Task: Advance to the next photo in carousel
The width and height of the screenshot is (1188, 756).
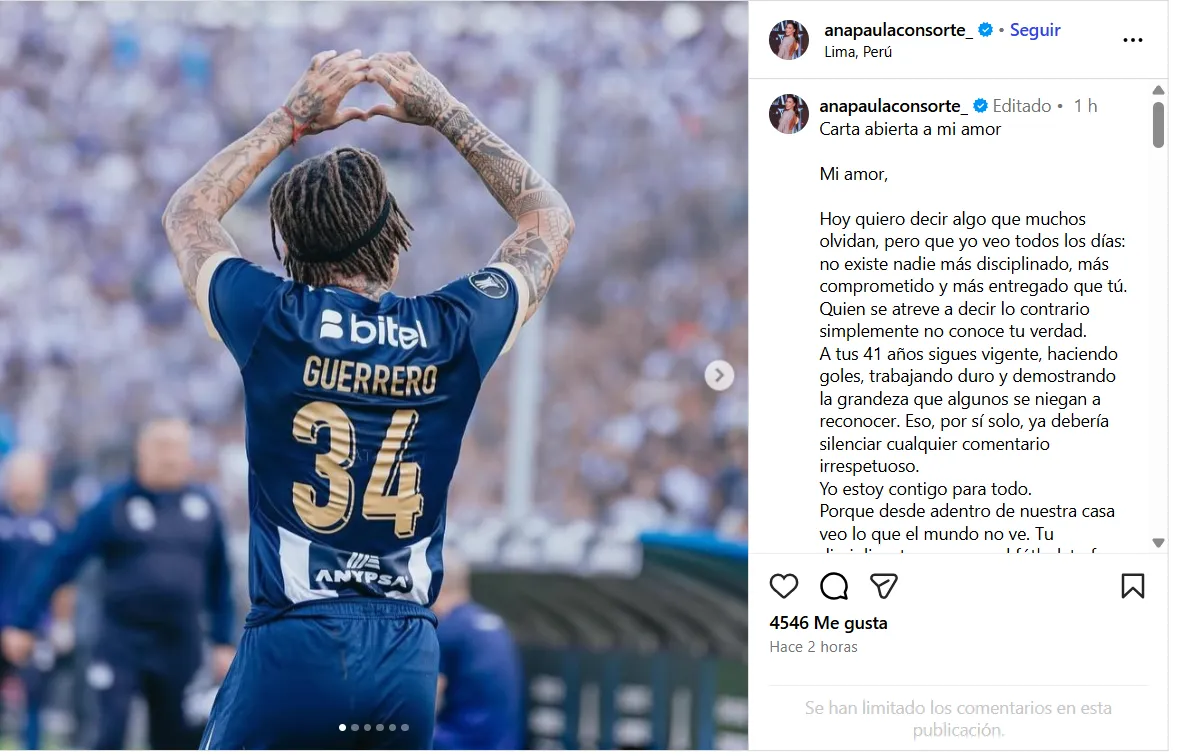Action: [x=719, y=375]
